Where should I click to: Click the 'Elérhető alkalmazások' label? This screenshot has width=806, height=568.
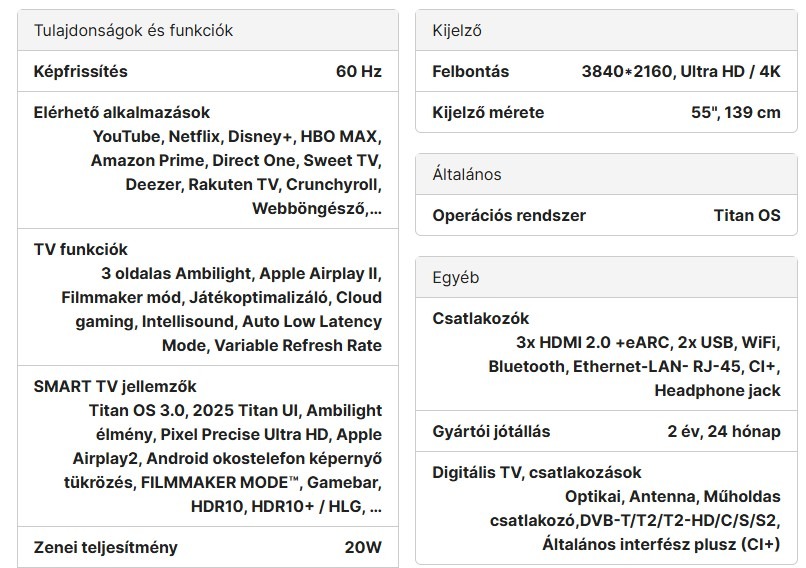point(122,113)
